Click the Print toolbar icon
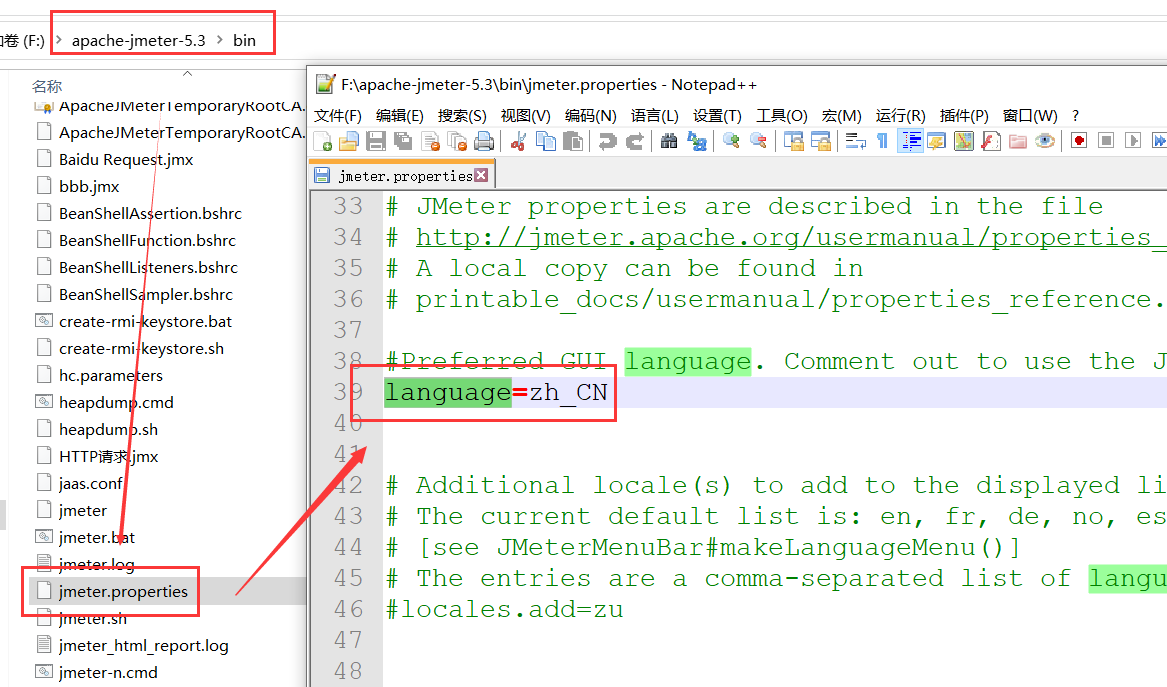Image resolution: width=1167 pixels, height=687 pixels. (484, 141)
